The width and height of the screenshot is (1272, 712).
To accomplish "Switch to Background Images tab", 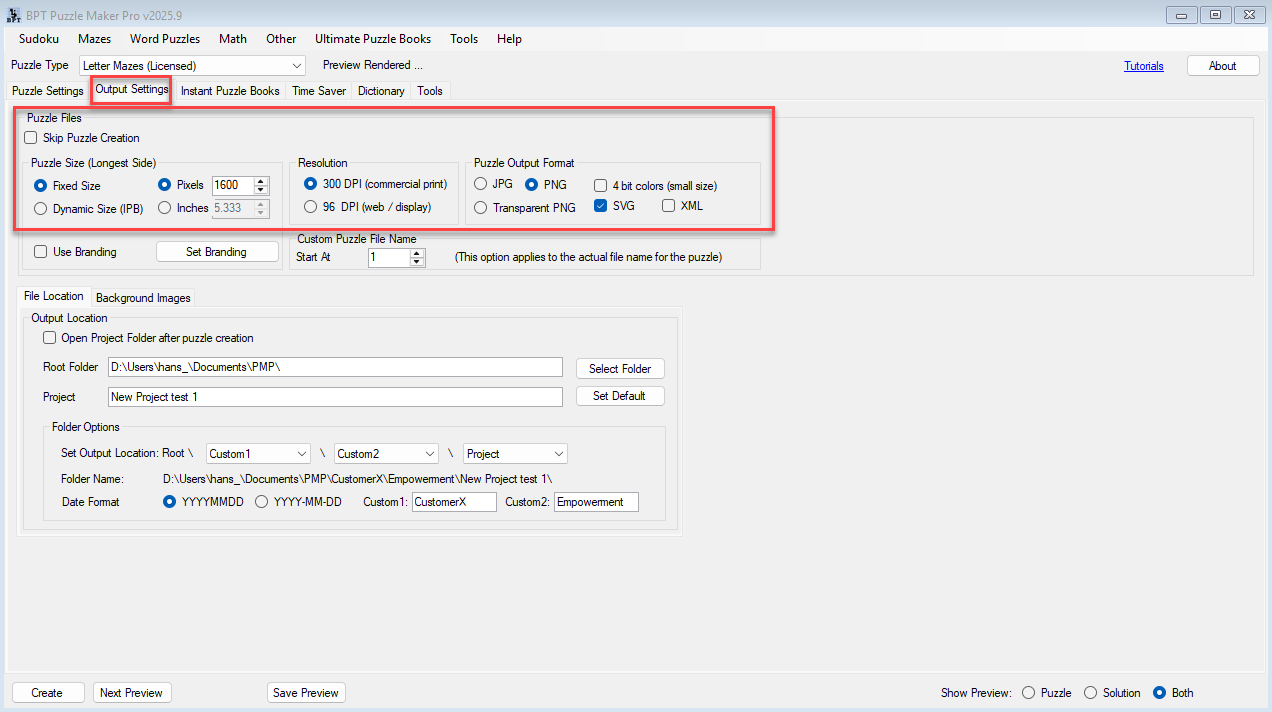I will pyautogui.click(x=143, y=298).
